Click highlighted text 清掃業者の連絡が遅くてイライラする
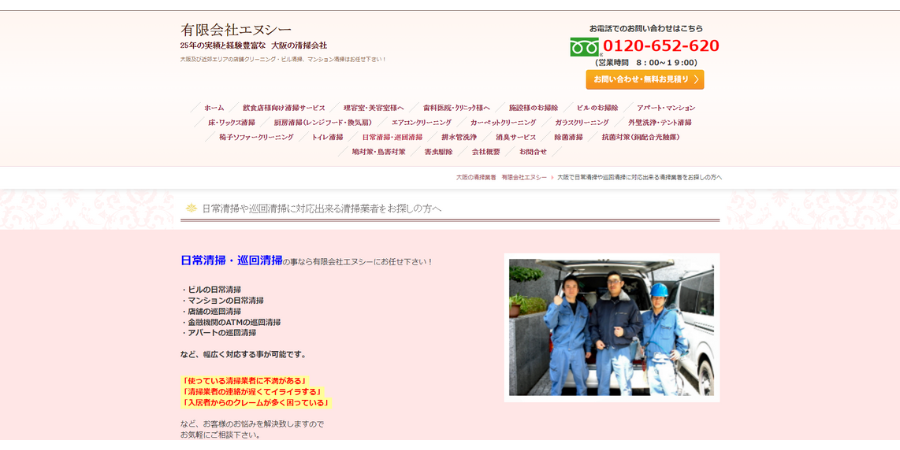The image size is (900, 450). 253,392
